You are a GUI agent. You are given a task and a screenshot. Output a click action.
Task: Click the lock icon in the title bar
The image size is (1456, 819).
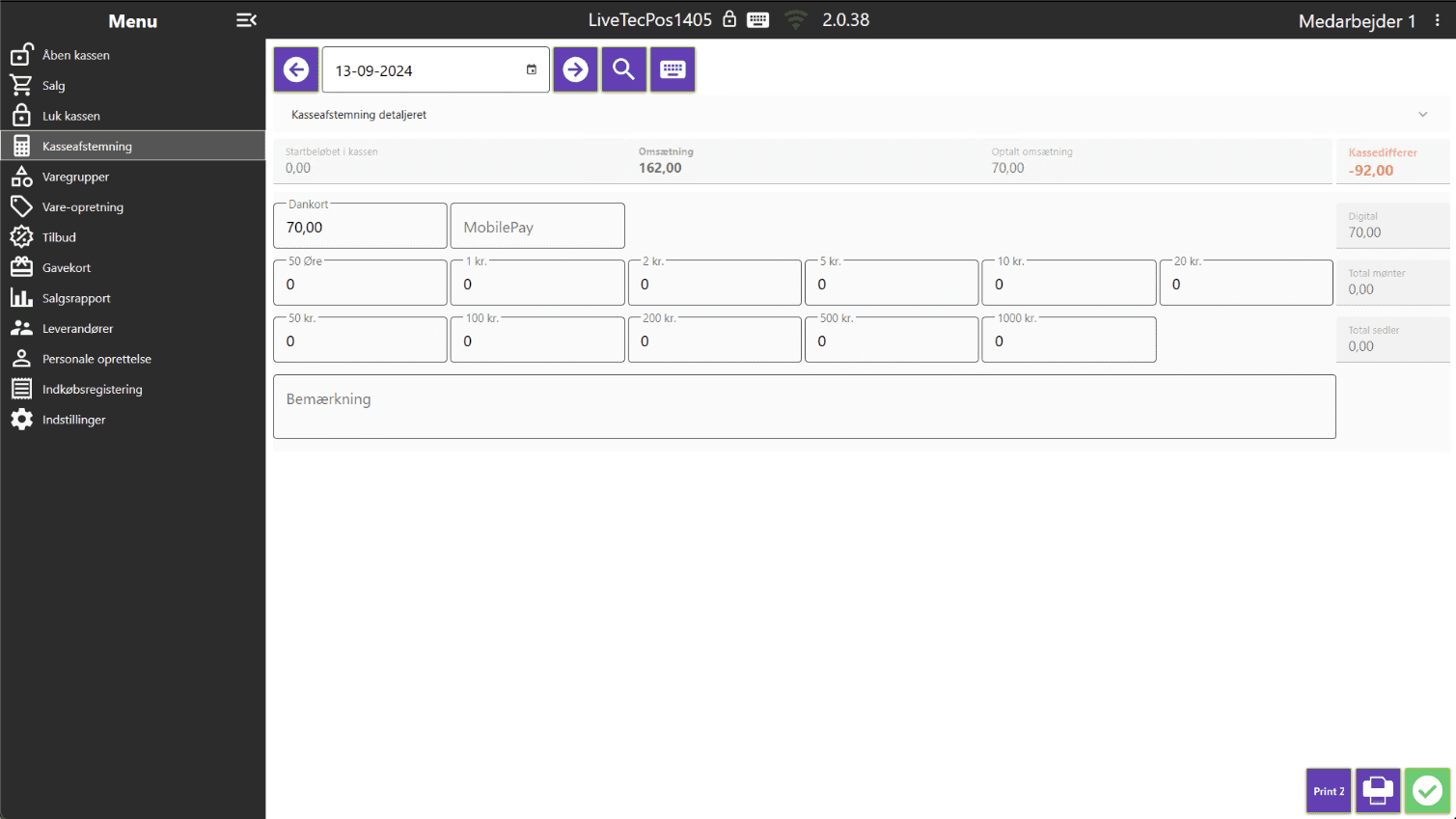(x=729, y=19)
